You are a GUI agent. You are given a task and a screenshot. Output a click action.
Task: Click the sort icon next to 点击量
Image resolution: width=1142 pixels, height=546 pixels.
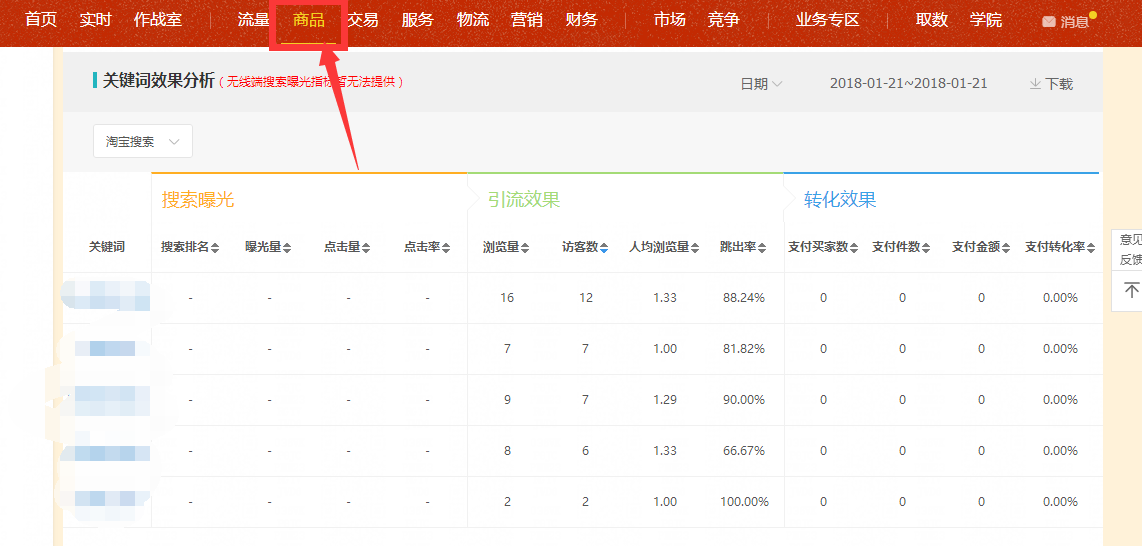click(x=366, y=248)
